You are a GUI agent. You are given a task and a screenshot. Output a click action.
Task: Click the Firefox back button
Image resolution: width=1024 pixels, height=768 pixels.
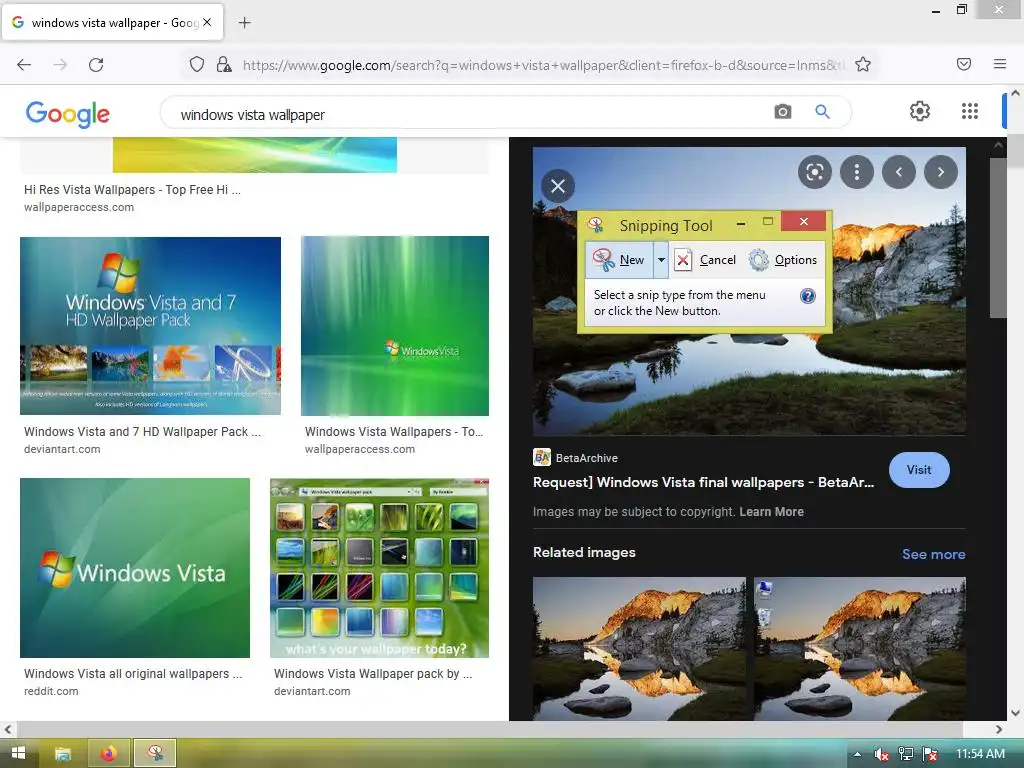(24, 65)
